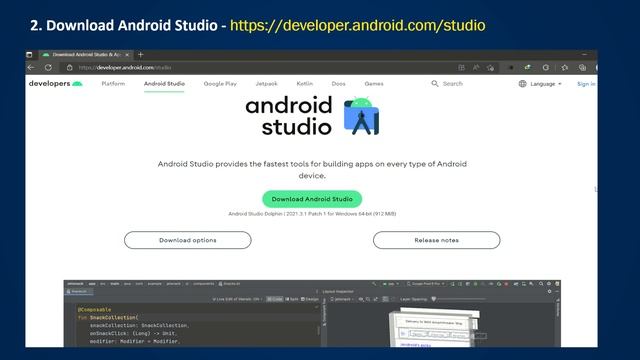This screenshot has width=640, height=360.
Task: Click the circular refresh-style extension icon
Action: click(546, 67)
